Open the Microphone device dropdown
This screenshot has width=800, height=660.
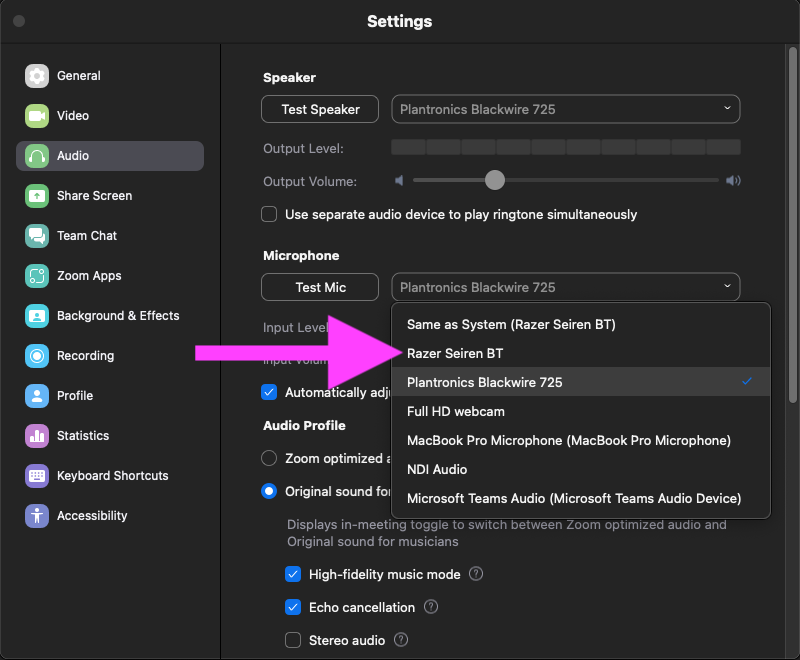point(565,287)
